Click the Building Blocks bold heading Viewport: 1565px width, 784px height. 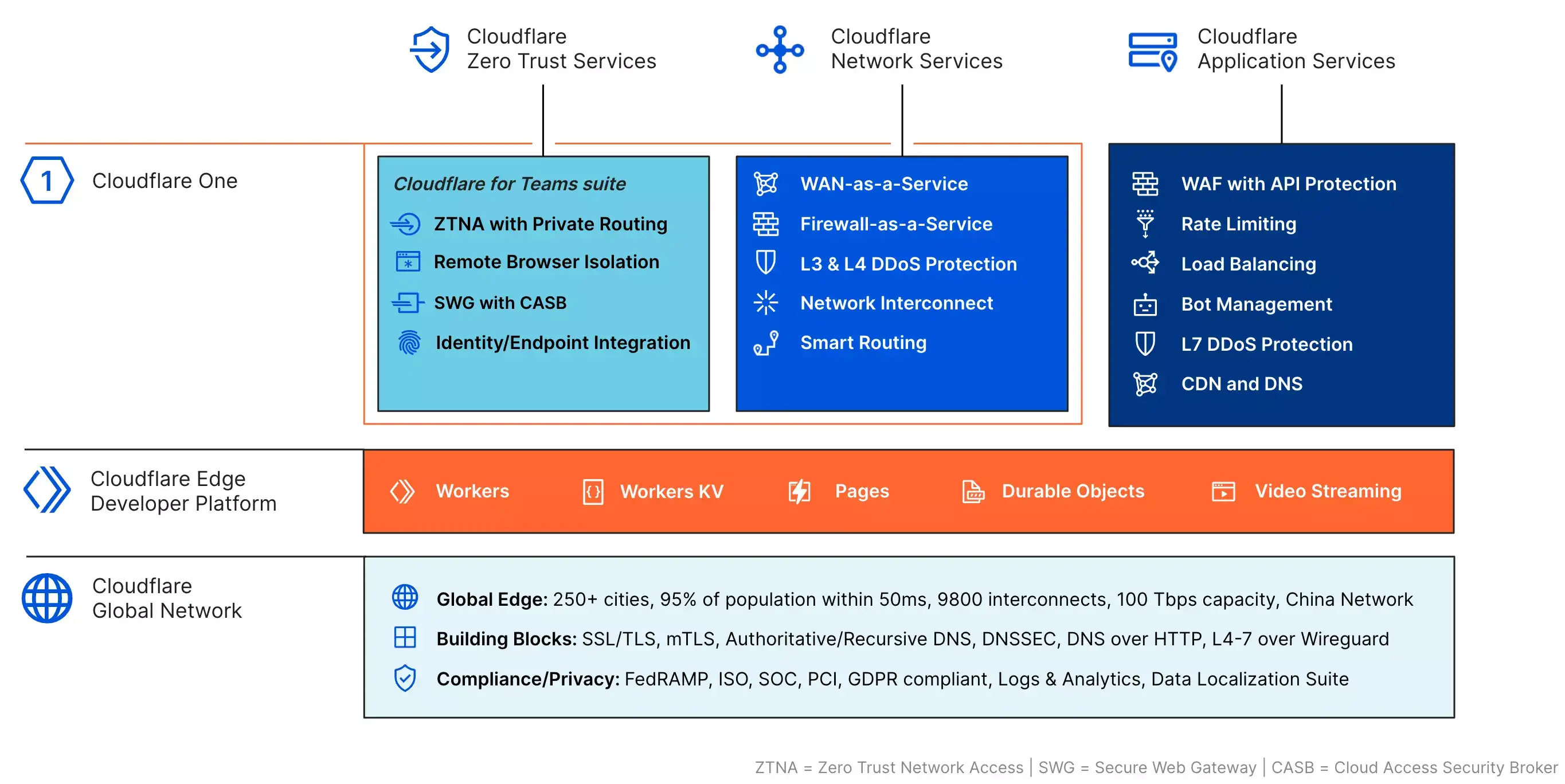coord(506,638)
